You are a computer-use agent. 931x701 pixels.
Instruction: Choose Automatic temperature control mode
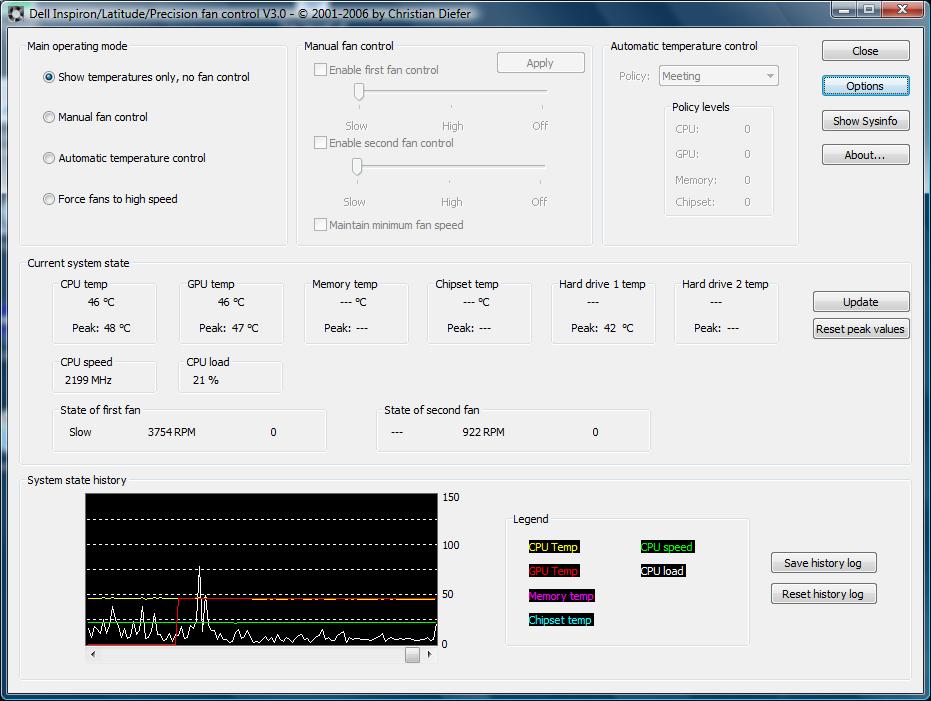click(125, 158)
